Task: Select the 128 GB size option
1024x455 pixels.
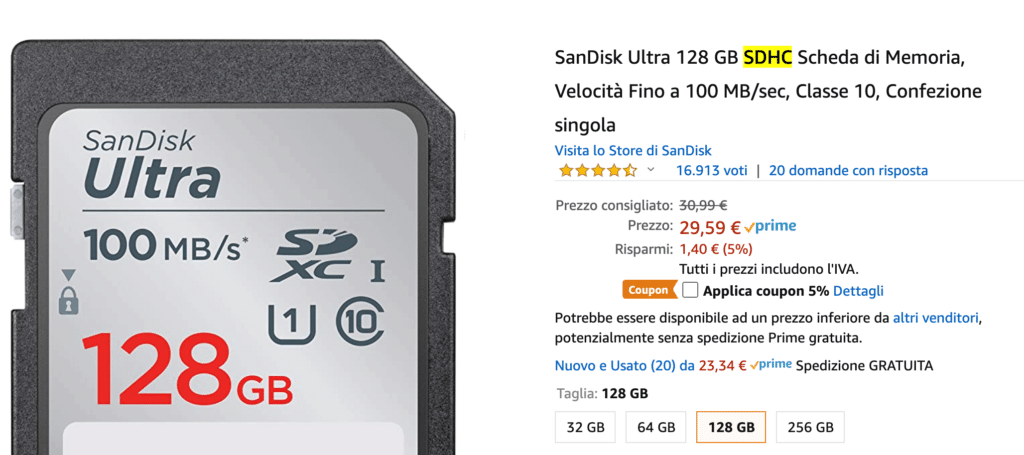Action: 731,428
